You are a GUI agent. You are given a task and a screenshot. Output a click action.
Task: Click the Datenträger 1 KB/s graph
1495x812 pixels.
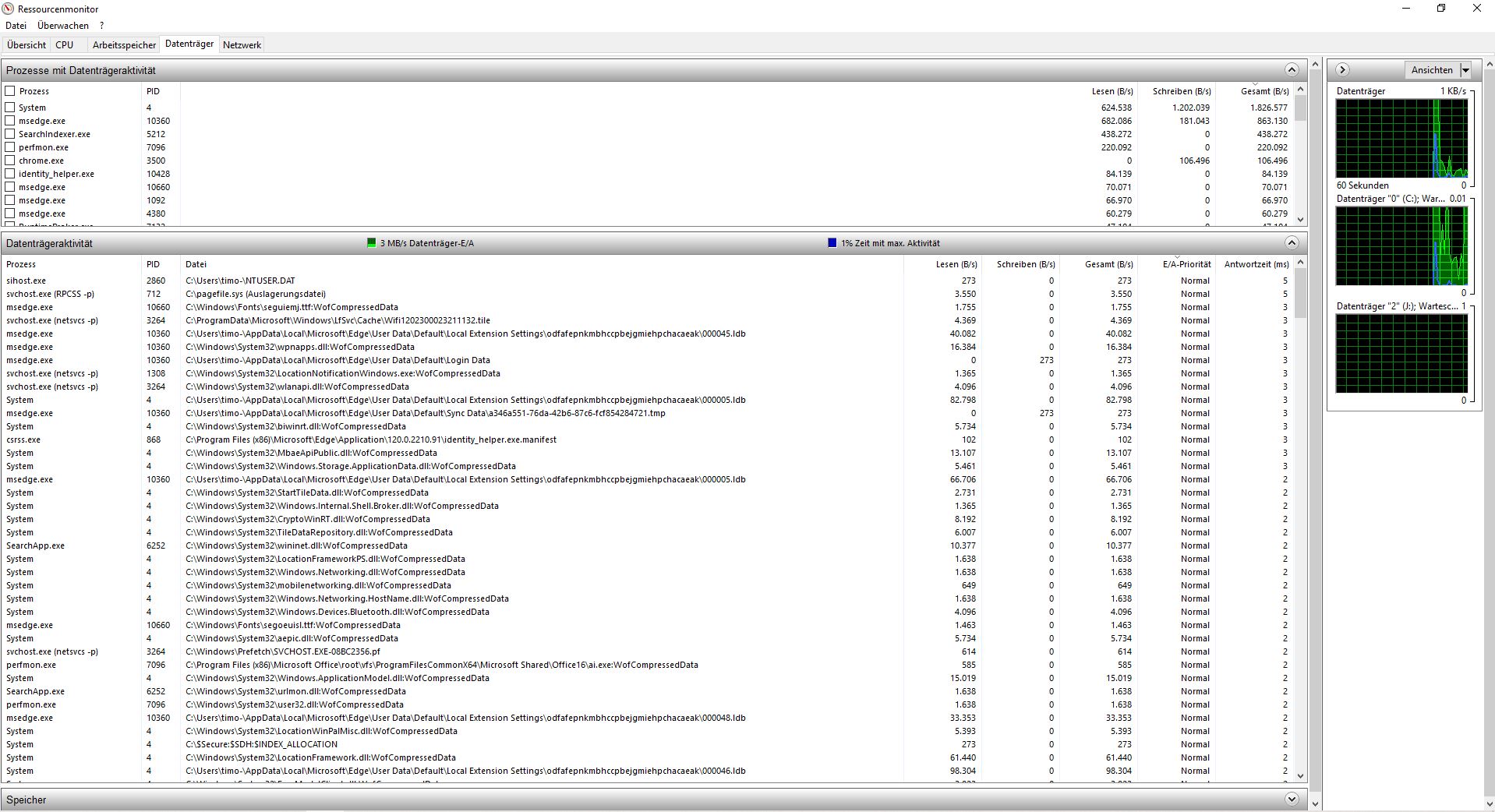1401,139
